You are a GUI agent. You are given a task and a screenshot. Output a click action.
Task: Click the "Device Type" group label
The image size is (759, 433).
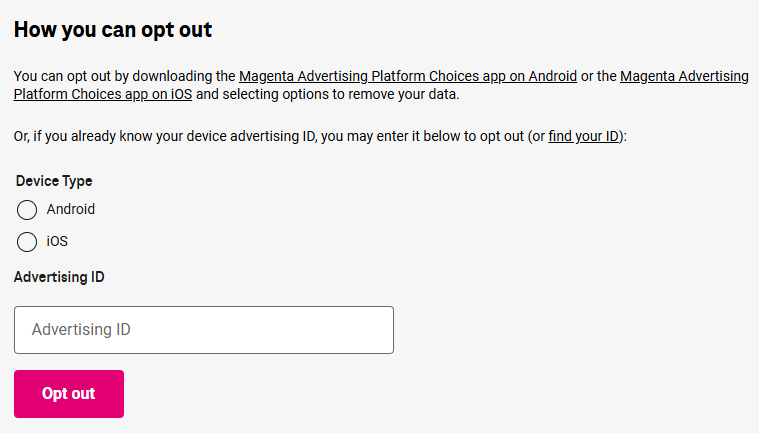pyautogui.click(x=54, y=181)
